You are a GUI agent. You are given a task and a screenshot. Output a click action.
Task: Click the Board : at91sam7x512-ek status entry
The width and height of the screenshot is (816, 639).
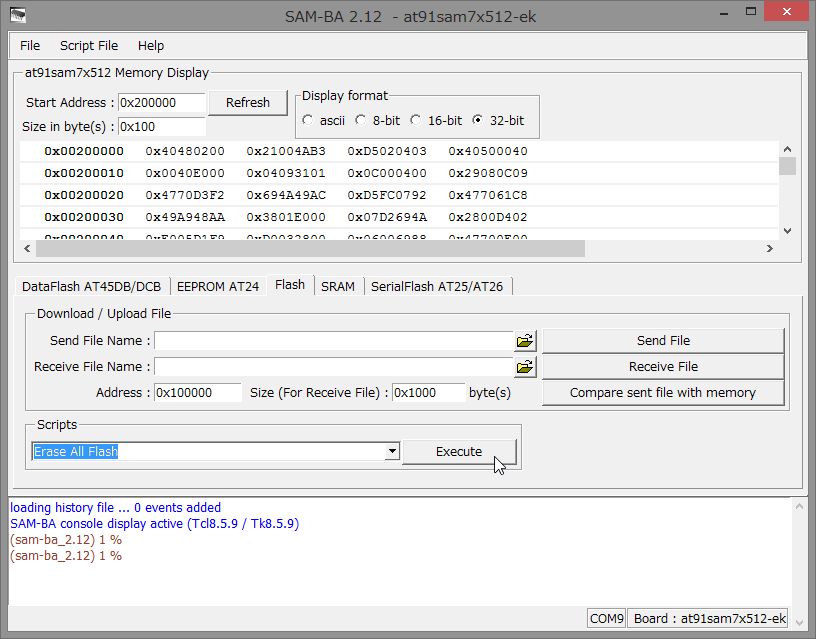pos(708,618)
